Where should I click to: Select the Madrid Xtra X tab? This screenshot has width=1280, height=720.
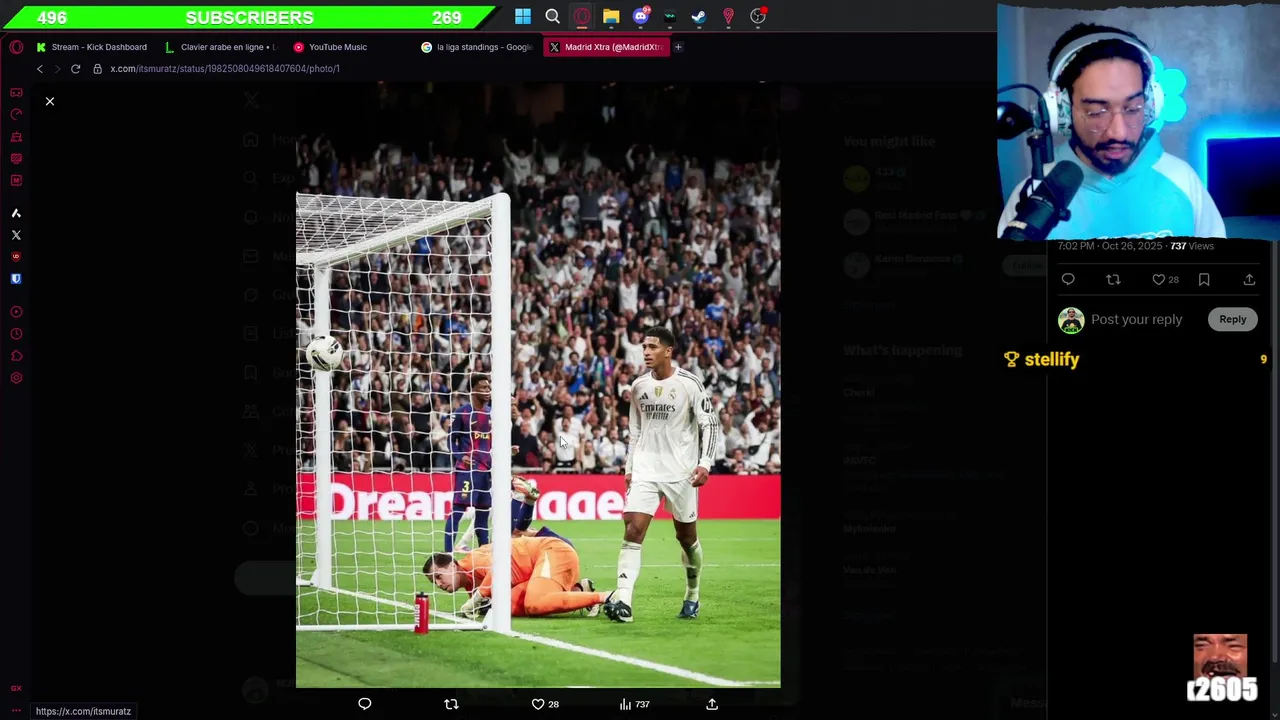point(606,47)
